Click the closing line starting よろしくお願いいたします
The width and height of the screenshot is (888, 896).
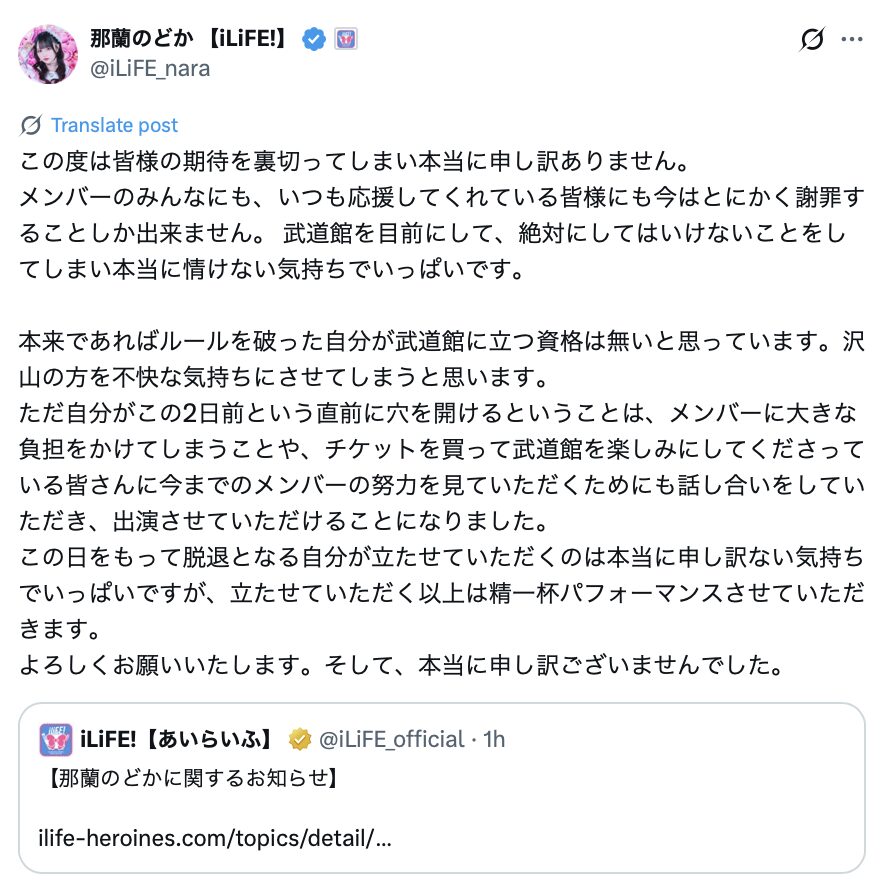pos(396,663)
